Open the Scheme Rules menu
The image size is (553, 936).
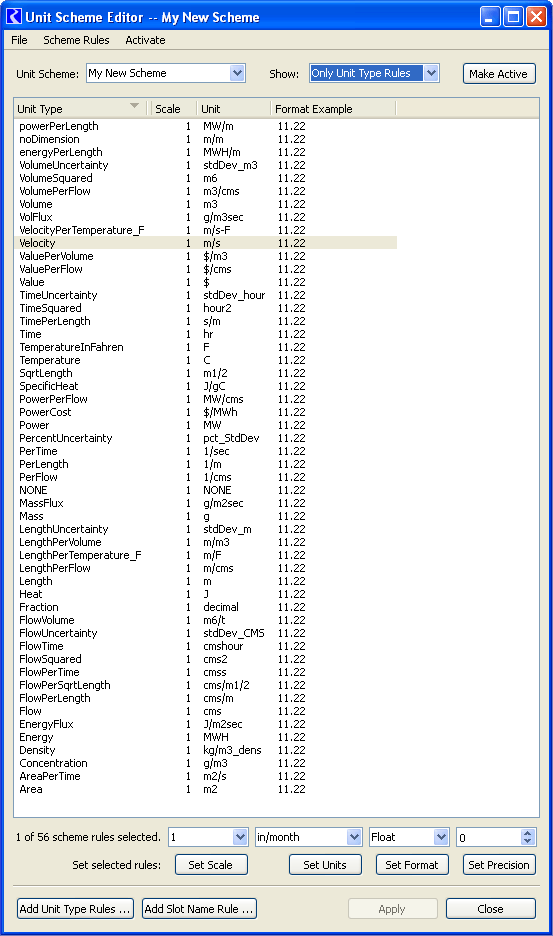(76, 40)
